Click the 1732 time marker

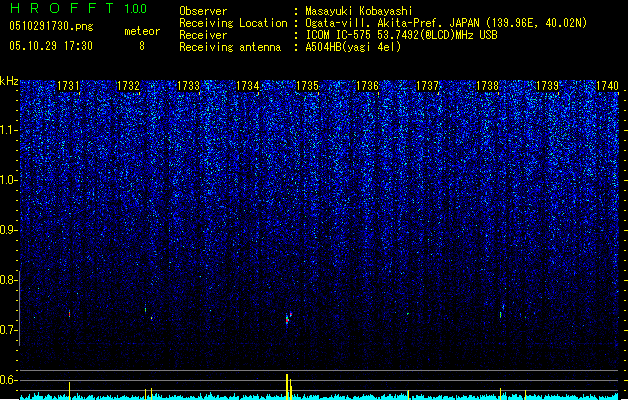tap(128, 86)
